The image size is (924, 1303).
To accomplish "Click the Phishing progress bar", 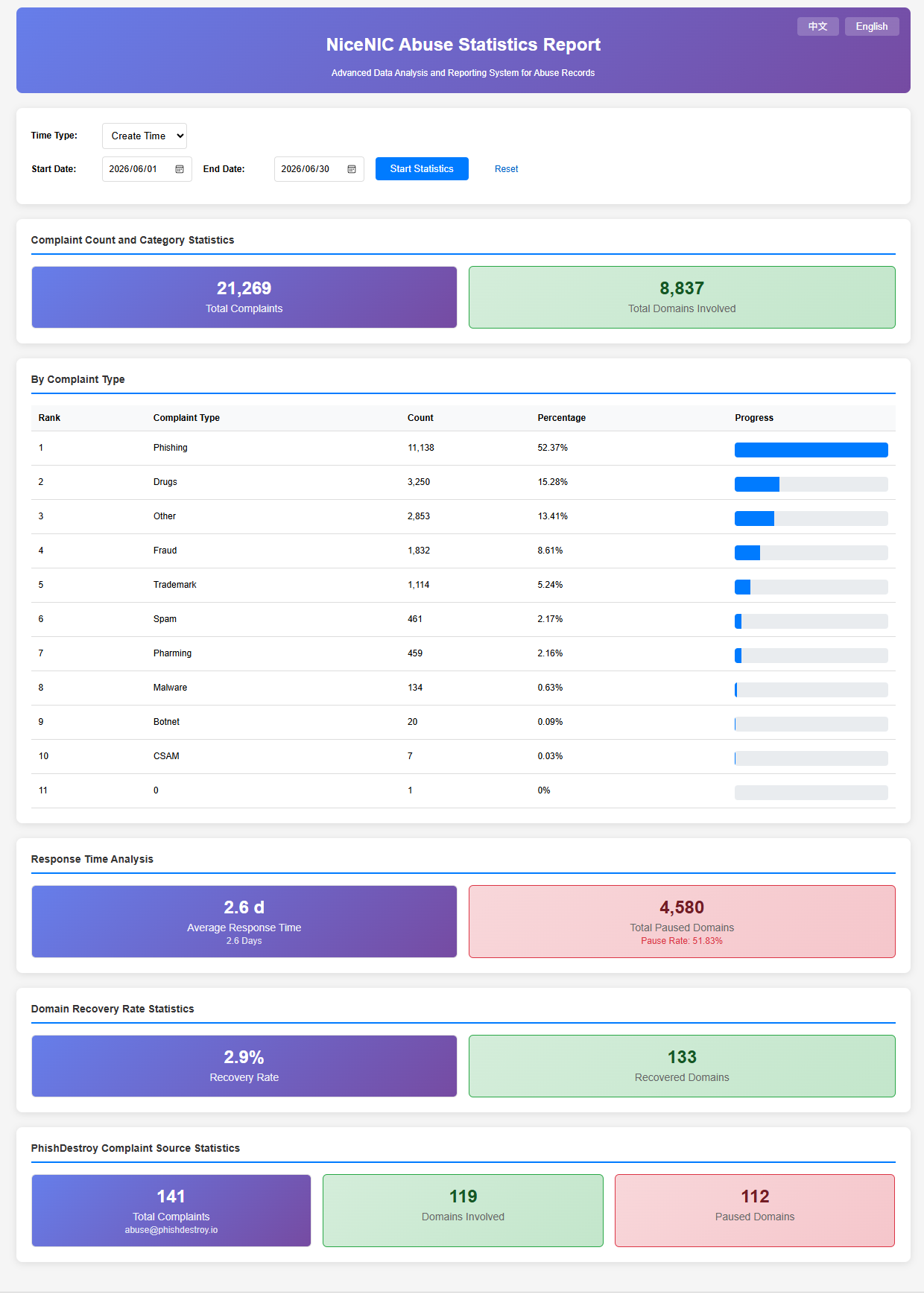I will [x=811, y=450].
